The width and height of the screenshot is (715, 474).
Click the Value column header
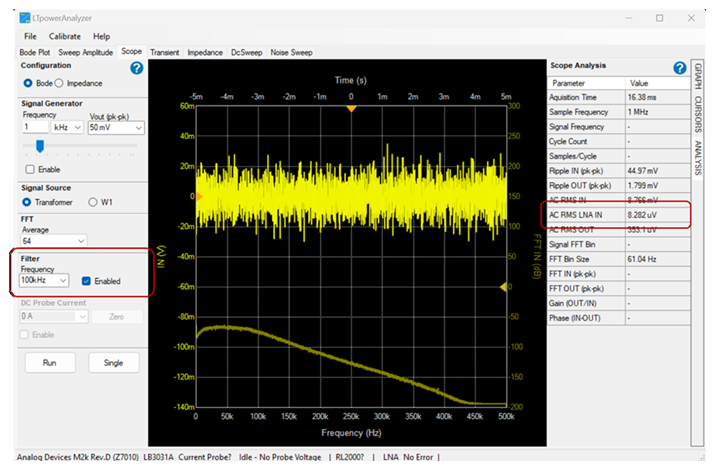tap(658, 83)
